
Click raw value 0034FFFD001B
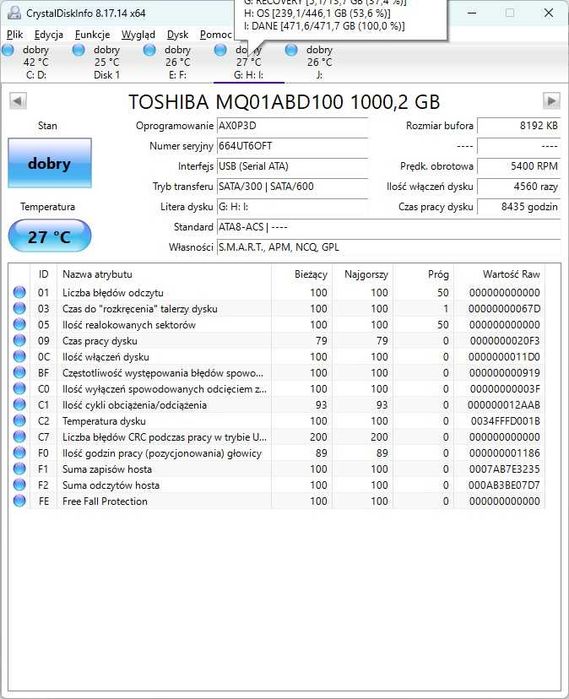(505, 421)
